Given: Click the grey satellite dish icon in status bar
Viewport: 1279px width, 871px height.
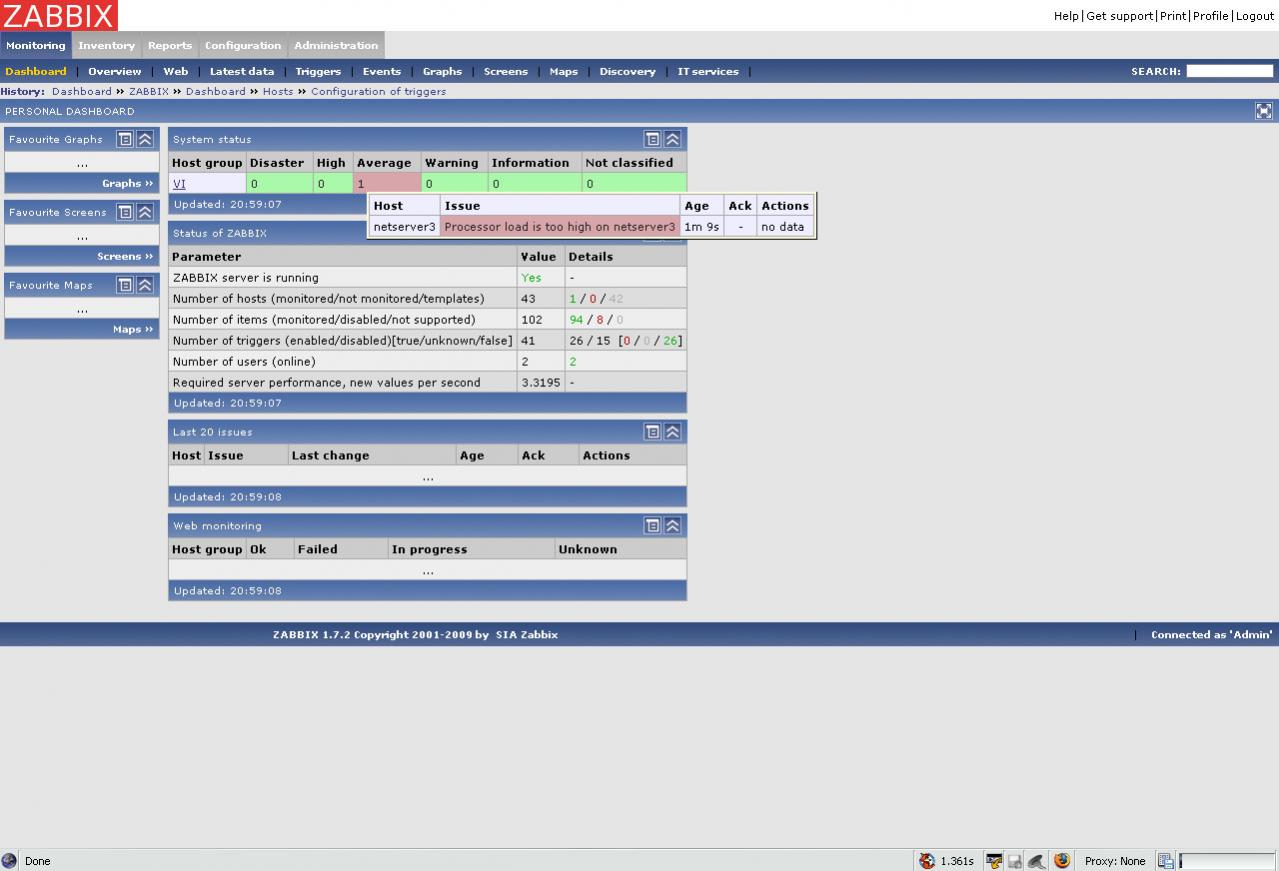Looking at the screenshot, I should click(x=1037, y=861).
